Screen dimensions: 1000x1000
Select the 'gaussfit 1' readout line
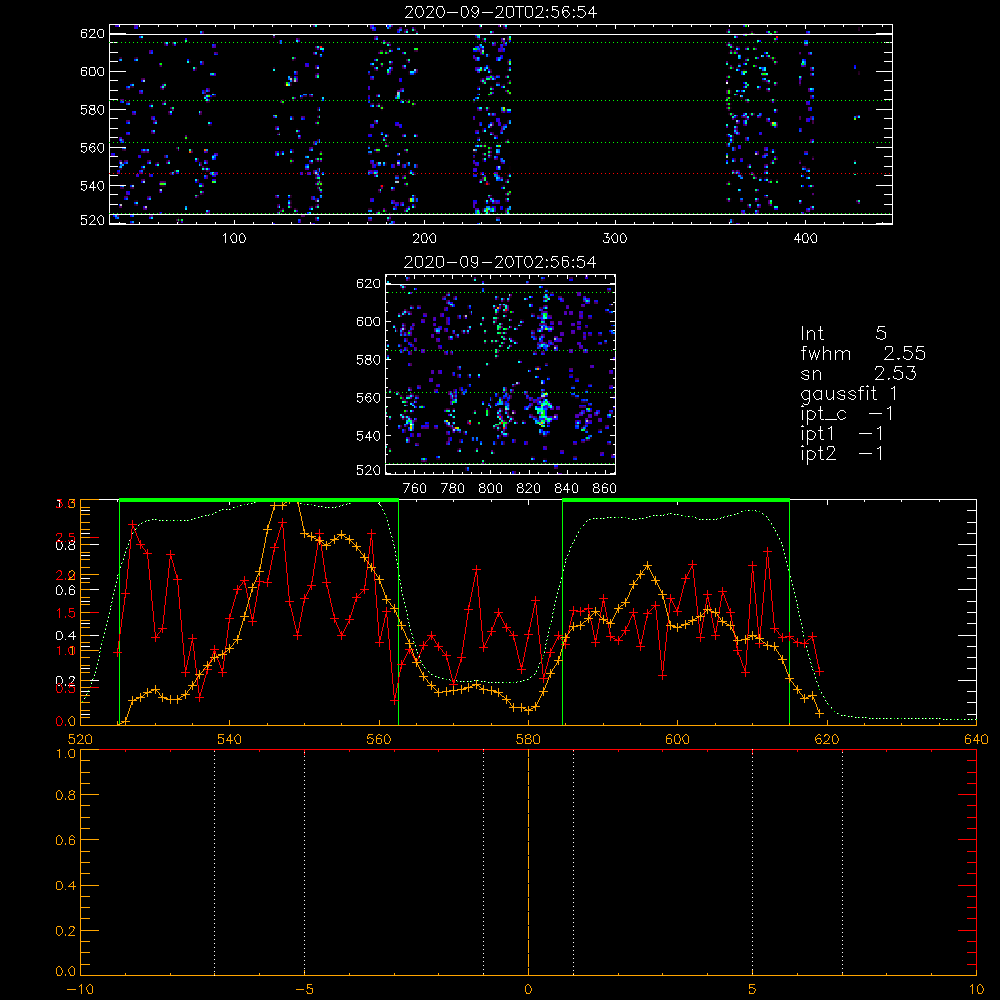click(849, 393)
